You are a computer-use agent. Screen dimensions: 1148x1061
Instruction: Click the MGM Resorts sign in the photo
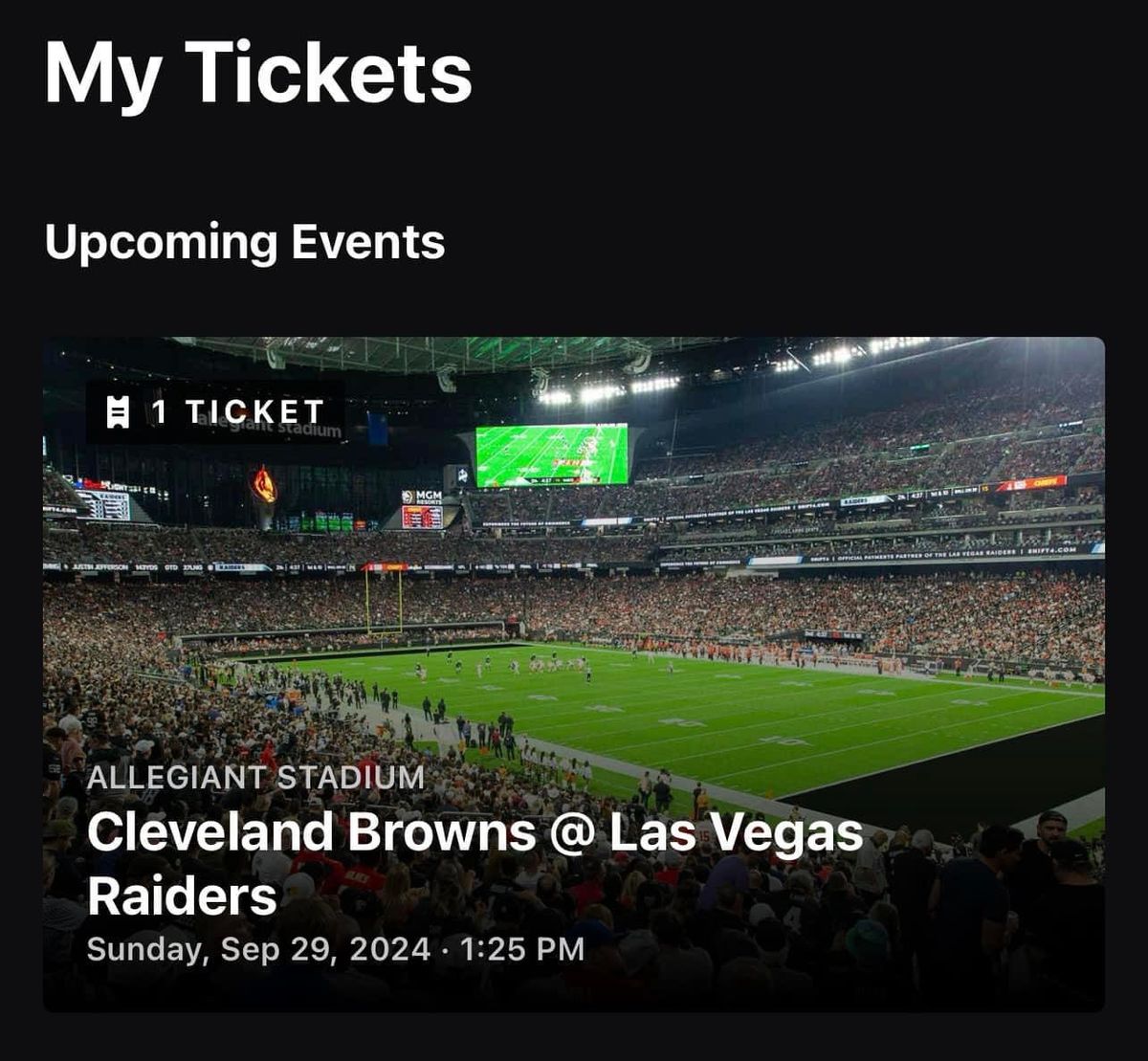coord(422,497)
